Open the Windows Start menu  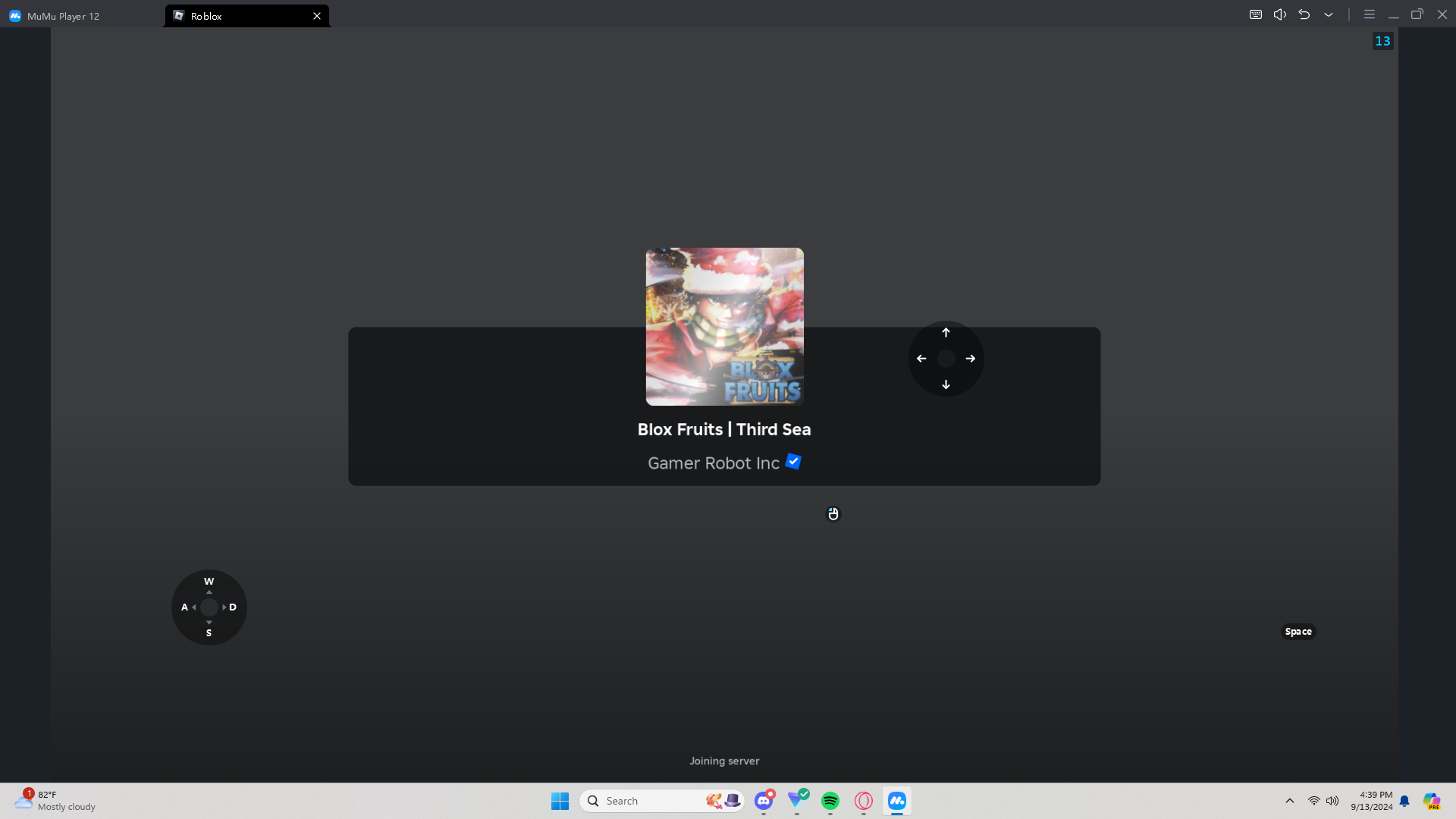tap(560, 801)
